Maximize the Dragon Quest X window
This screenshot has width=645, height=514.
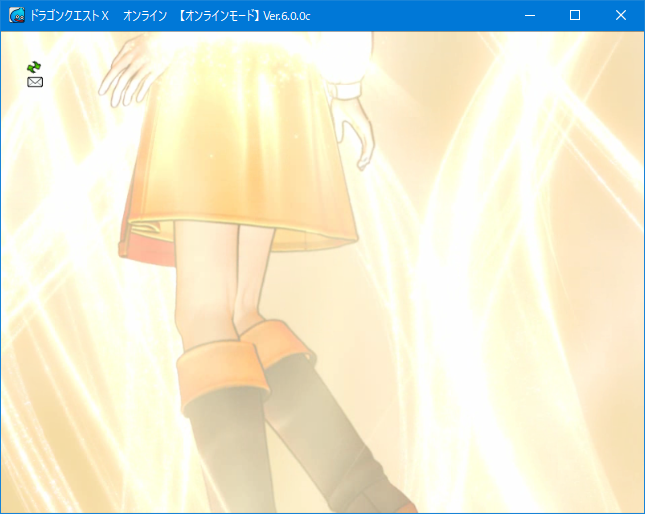pyautogui.click(x=575, y=16)
